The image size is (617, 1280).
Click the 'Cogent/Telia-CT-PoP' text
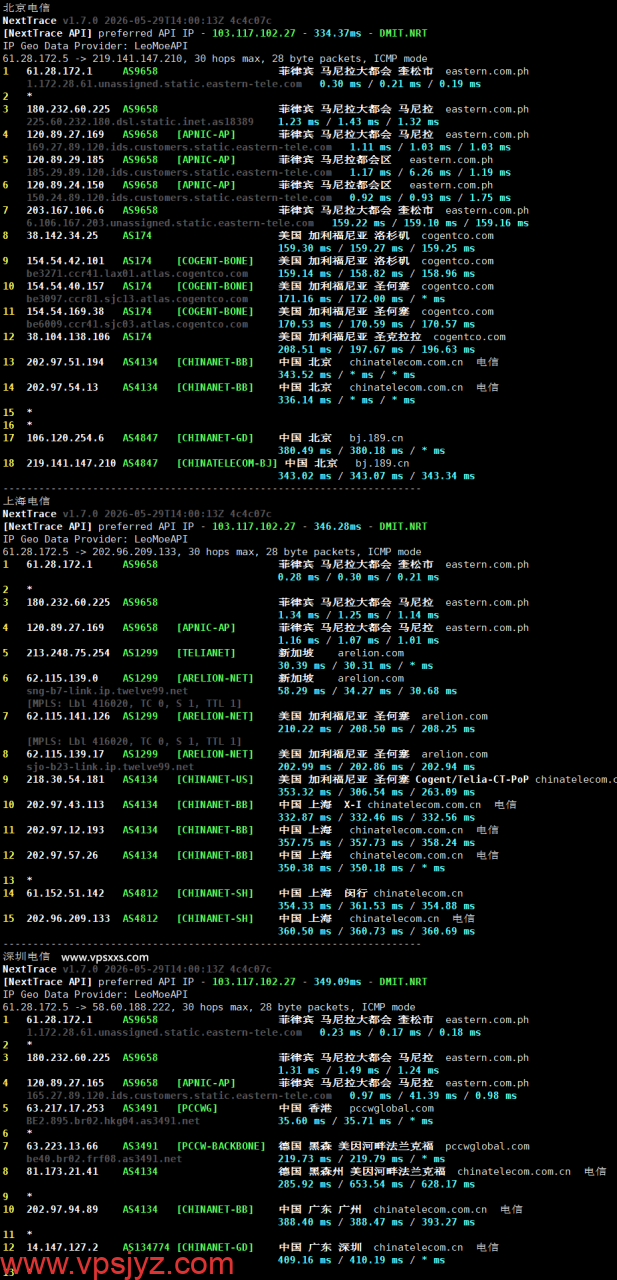tap(472, 779)
